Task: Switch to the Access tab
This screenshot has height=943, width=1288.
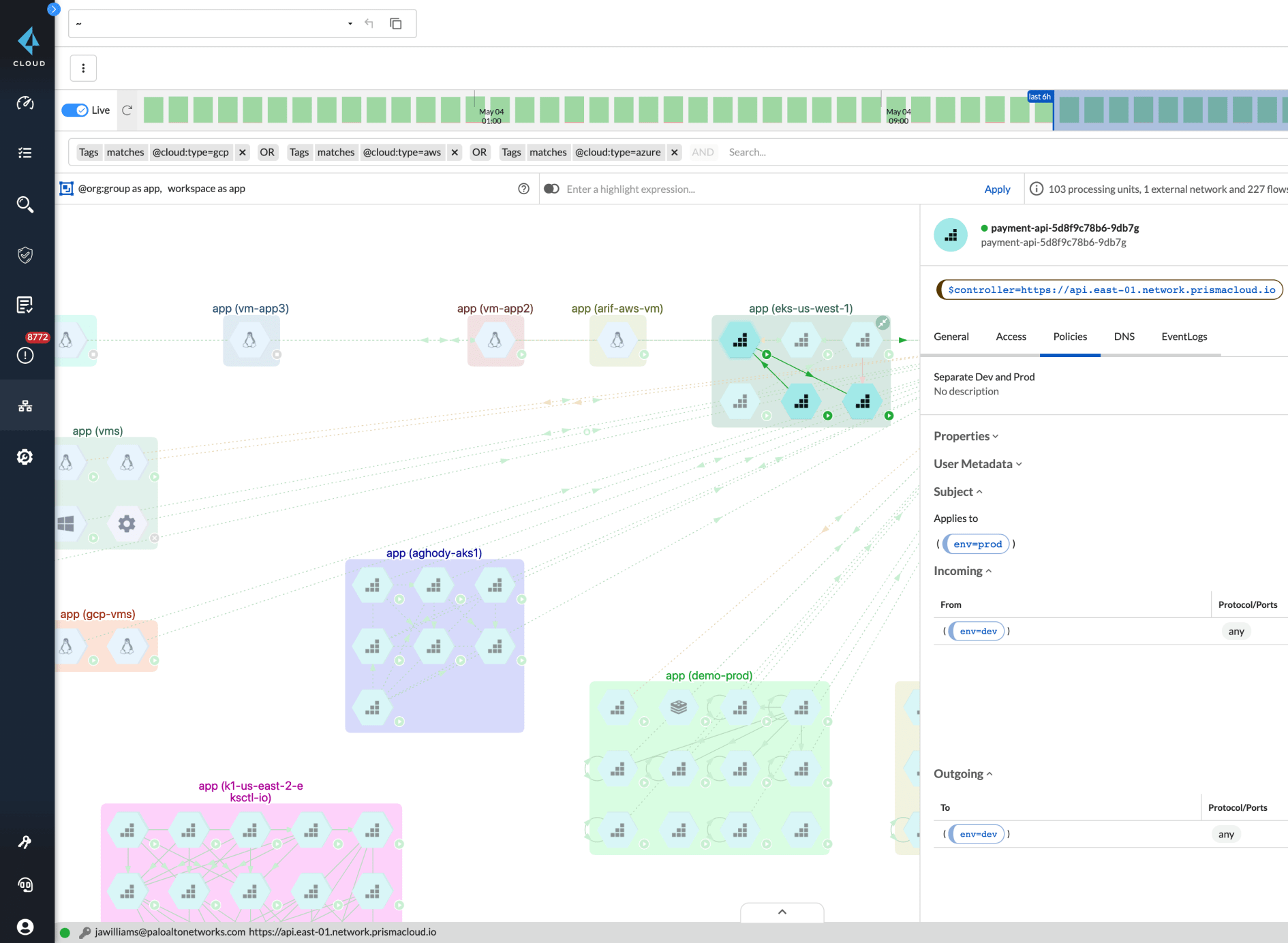Action: point(1011,337)
